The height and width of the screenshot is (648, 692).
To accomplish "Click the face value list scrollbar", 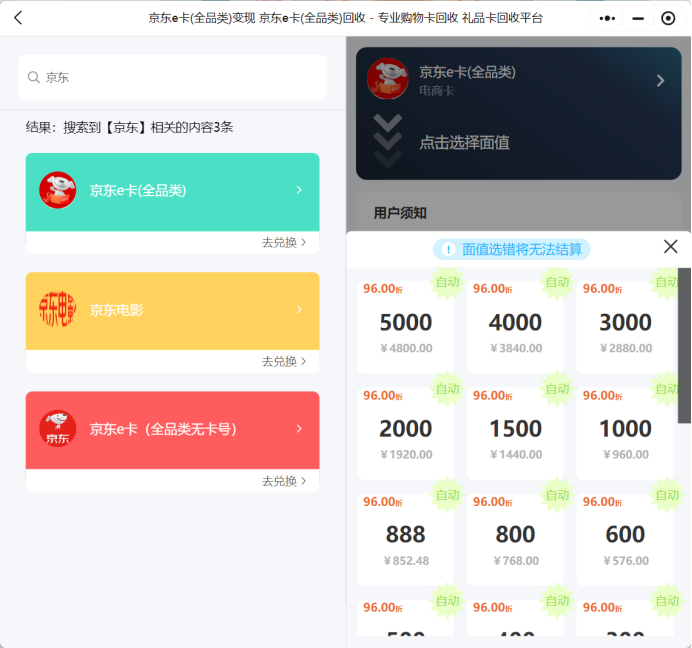I will (684, 345).
